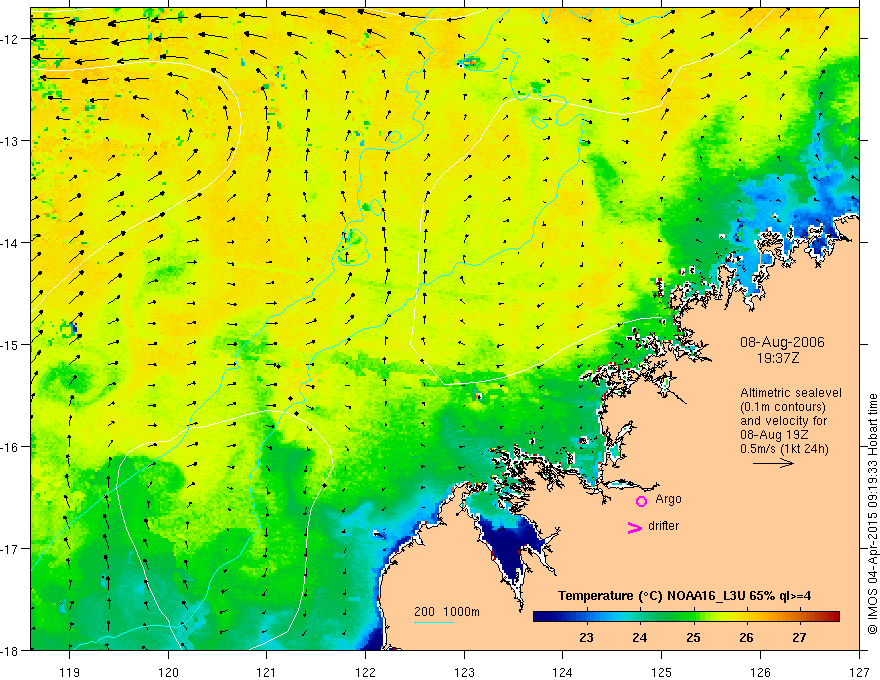Click the '200 1000m' bathymetry label
Viewport: 880px width, 680px height.
tap(447, 612)
